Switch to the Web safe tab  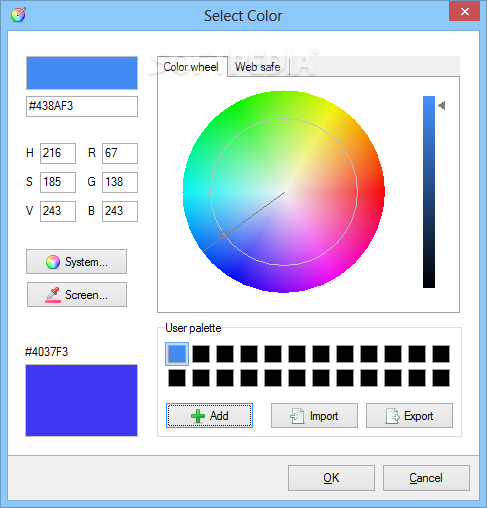pyautogui.click(x=258, y=67)
